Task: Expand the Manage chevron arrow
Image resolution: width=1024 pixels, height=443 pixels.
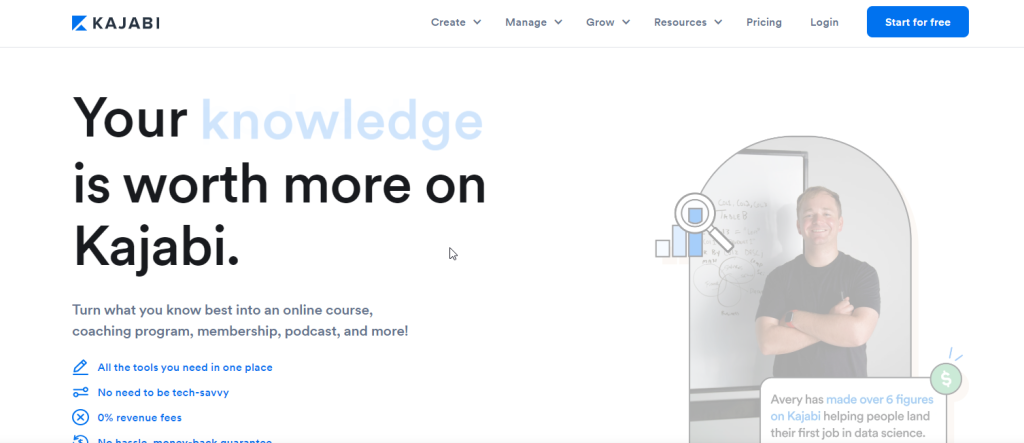Action: click(558, 22)
